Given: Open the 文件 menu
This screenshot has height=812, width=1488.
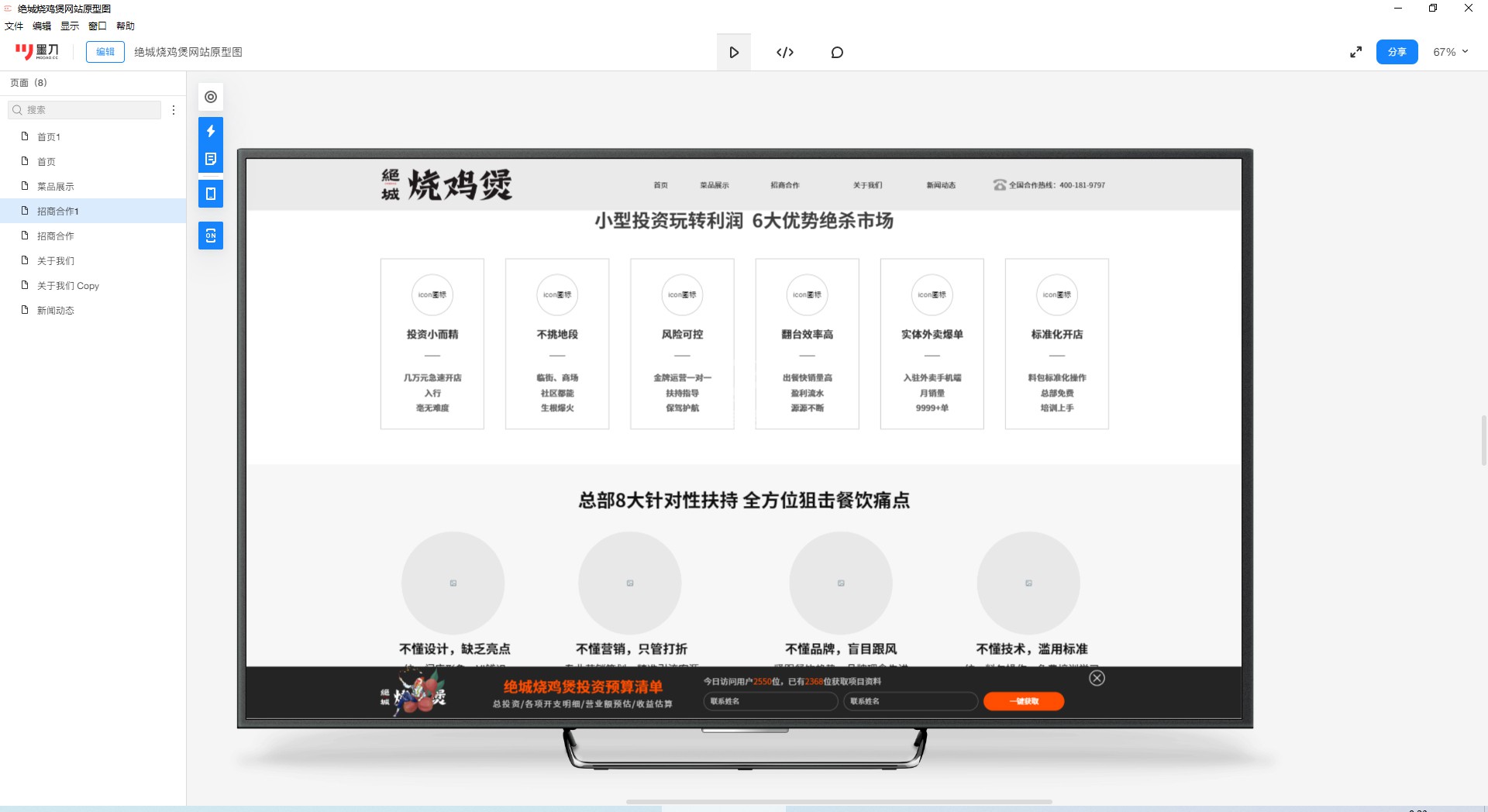Looking at the screenshot, I should click(14, 26).
